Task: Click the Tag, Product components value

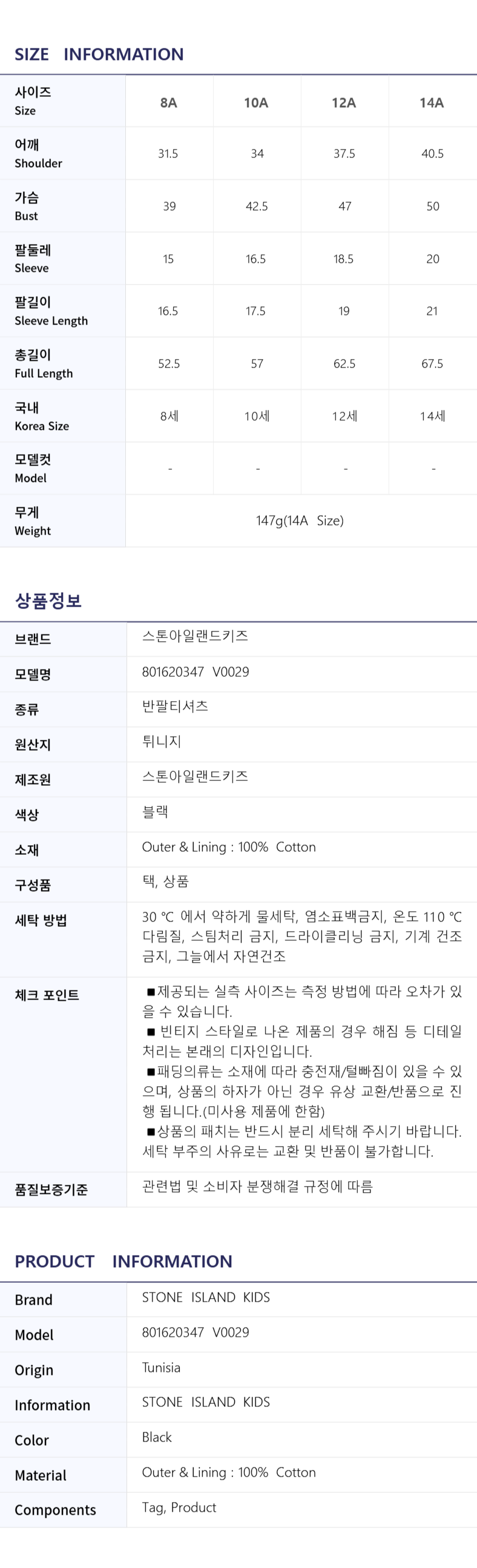Action: [179, 1506]
